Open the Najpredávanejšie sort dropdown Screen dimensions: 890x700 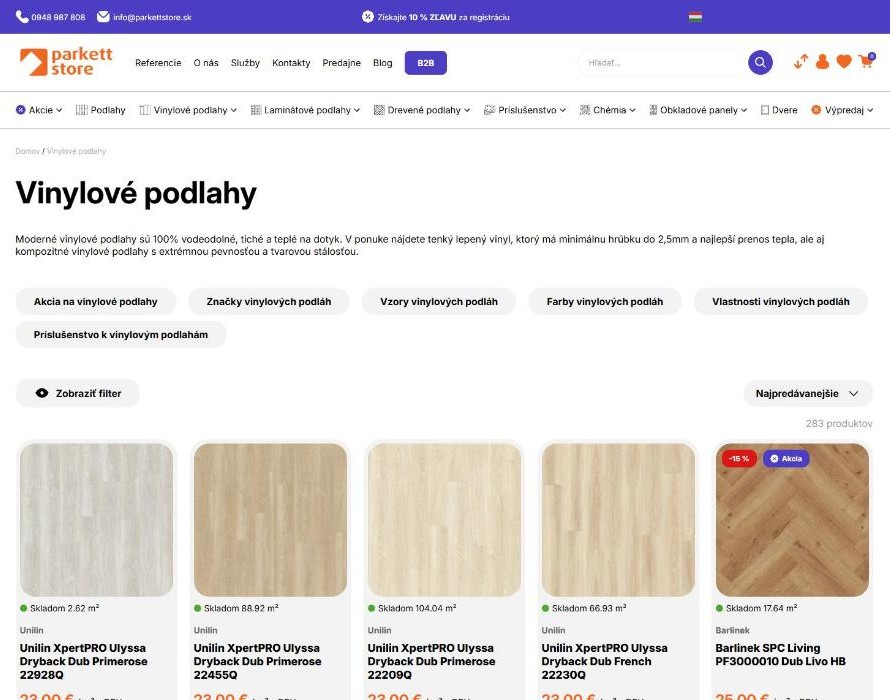click(x=808, y=393)
